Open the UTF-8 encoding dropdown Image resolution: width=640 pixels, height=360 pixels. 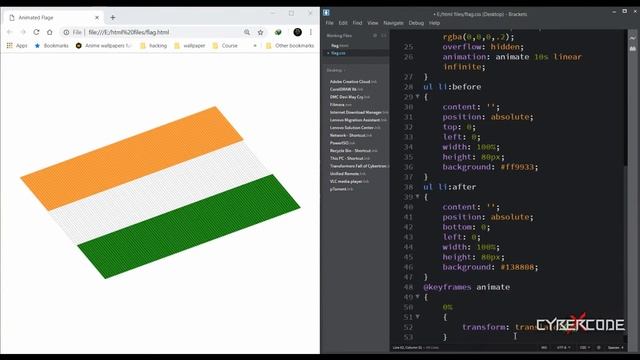click(x=563, y=348)
